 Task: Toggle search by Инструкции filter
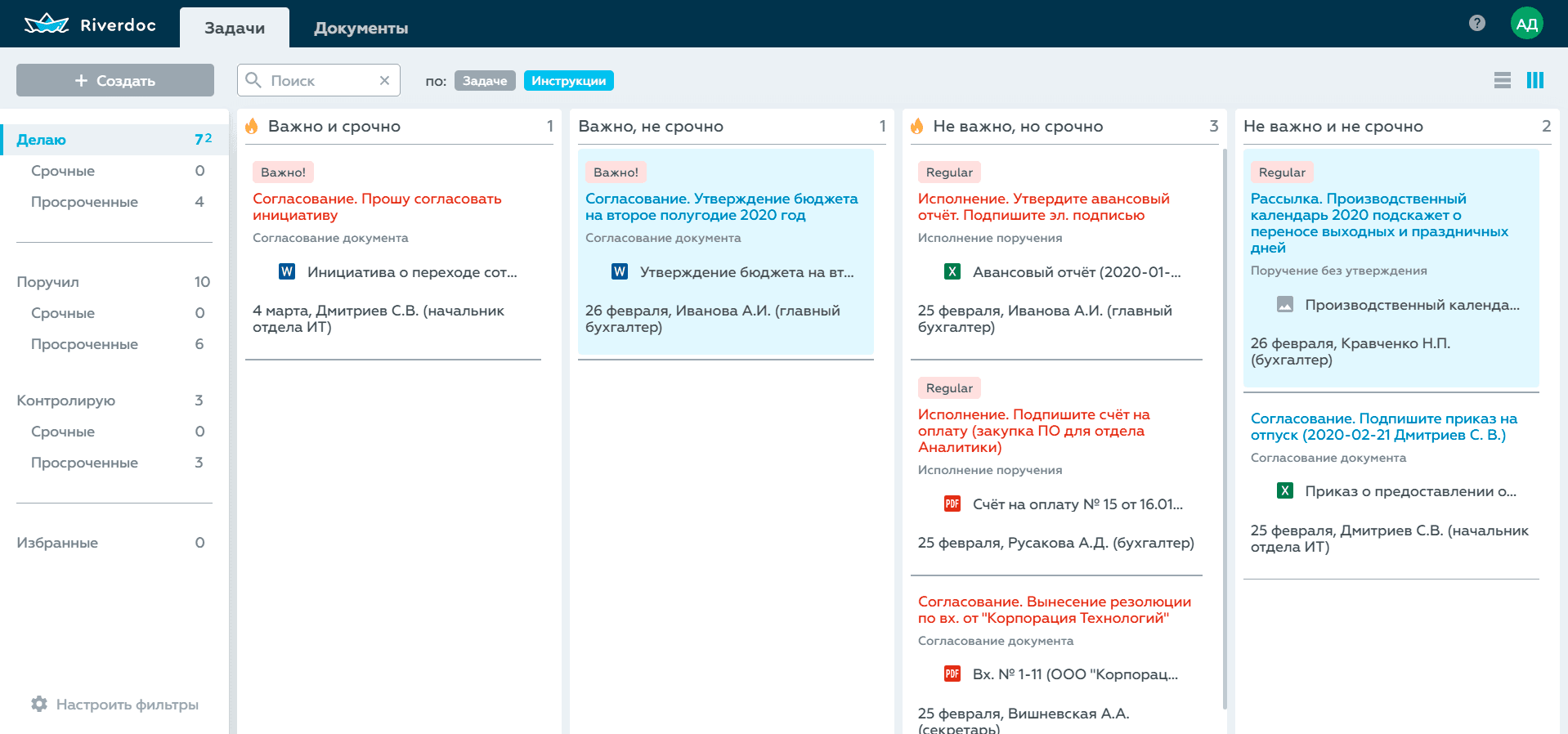[569, 80]
